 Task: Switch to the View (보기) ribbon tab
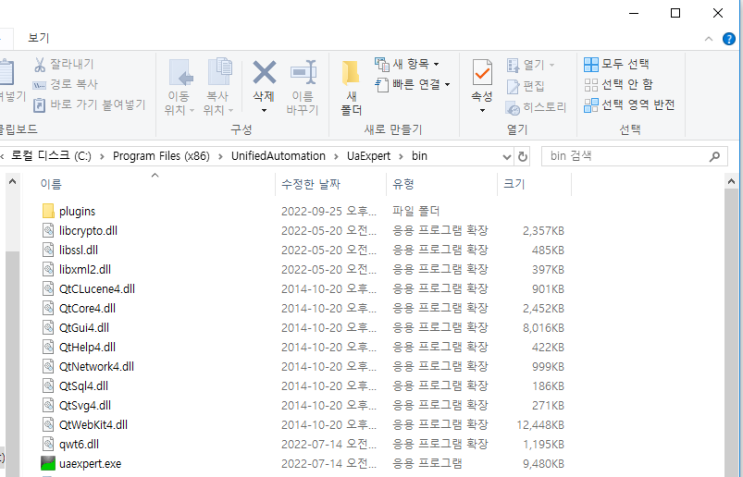pos(38,38)
